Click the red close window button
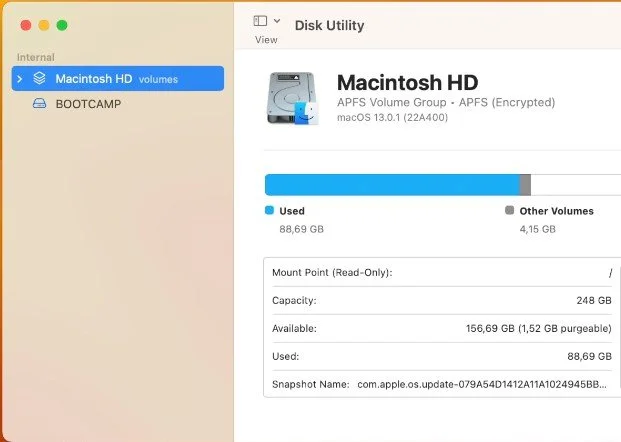 (x=26, y=25)
